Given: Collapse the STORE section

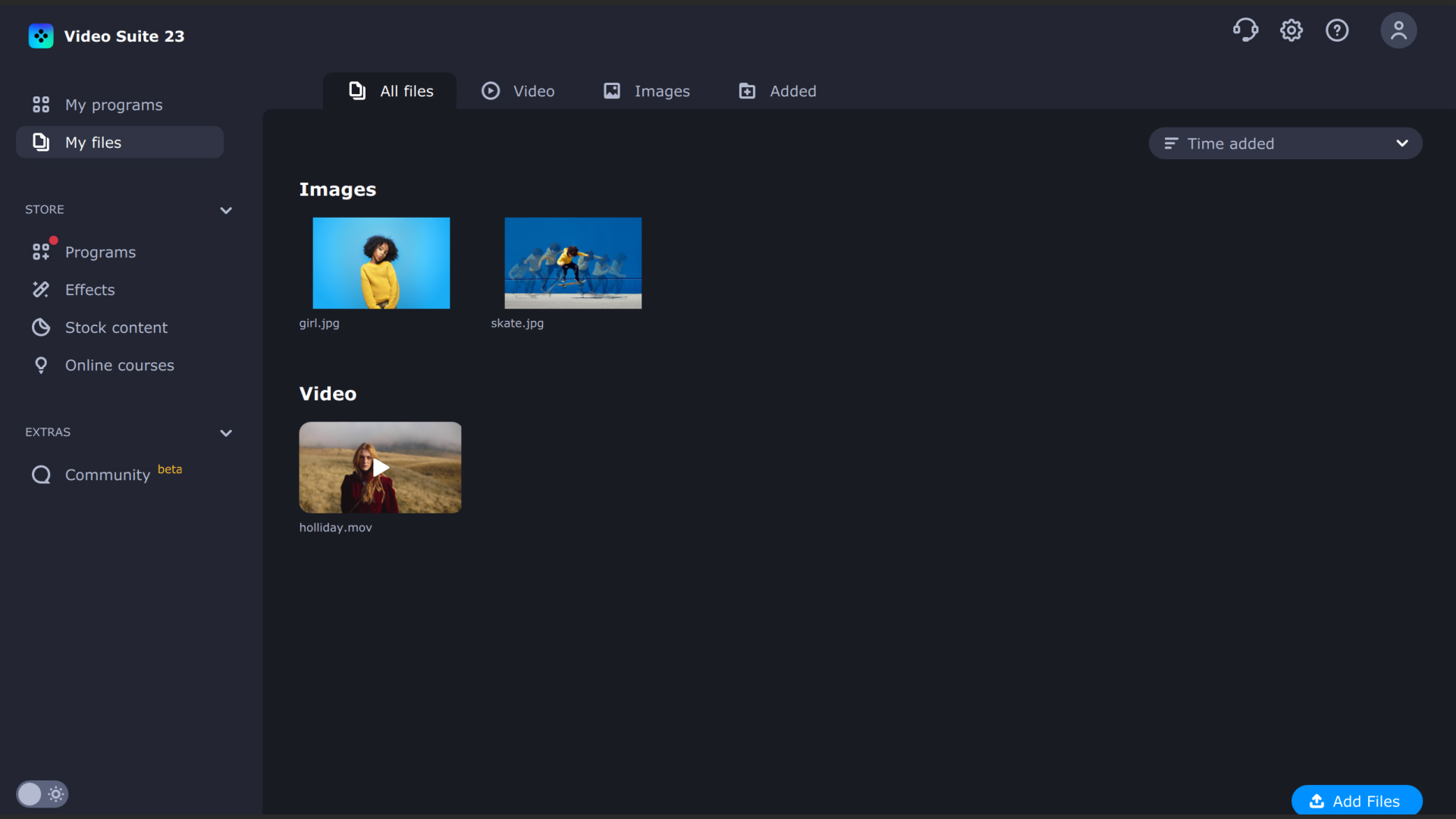Looking at the screenshot, I should tap(226, 210).
